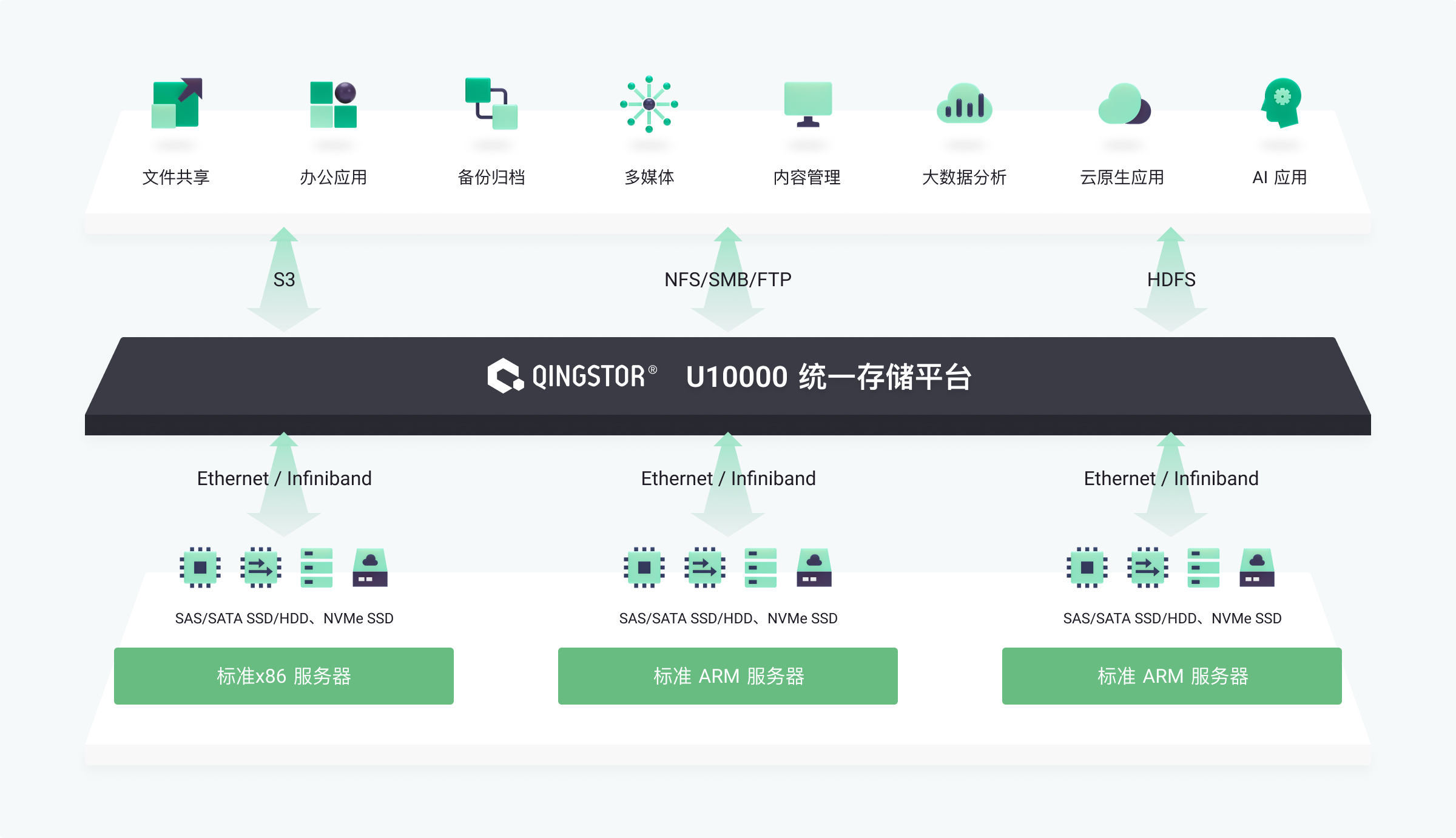Viewport: 1456px width, 838px height.
Task: Click the 多媒体 text label
Action: pyautogui.click(x=649, y=177)
